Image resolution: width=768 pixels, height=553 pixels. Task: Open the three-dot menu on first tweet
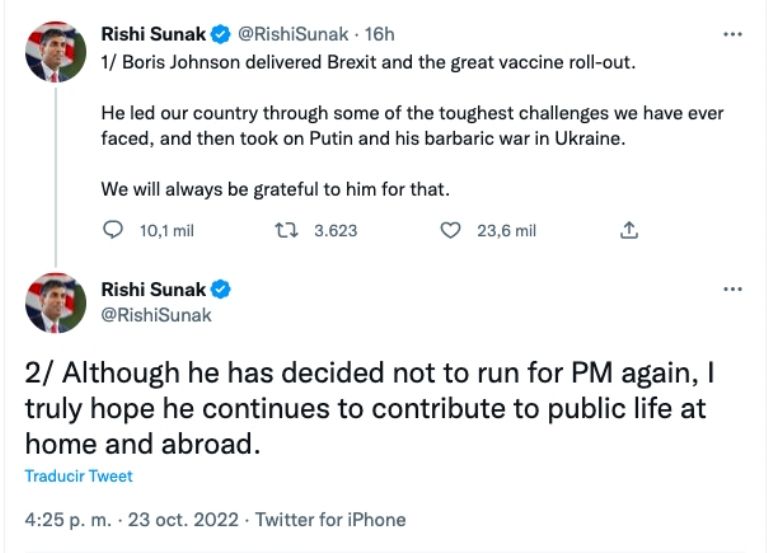(733, 34)
